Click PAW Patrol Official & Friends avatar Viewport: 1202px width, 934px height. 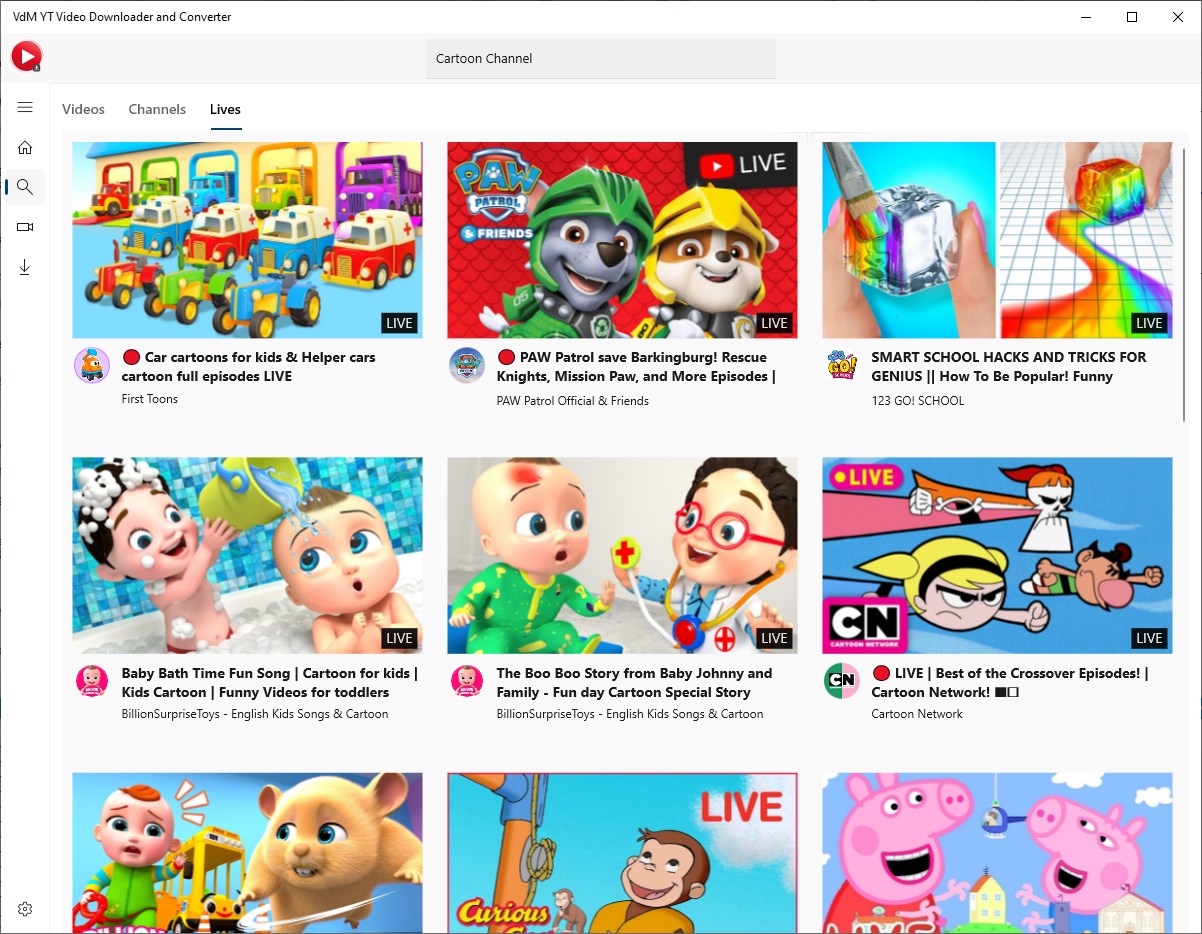click(467, 365)
